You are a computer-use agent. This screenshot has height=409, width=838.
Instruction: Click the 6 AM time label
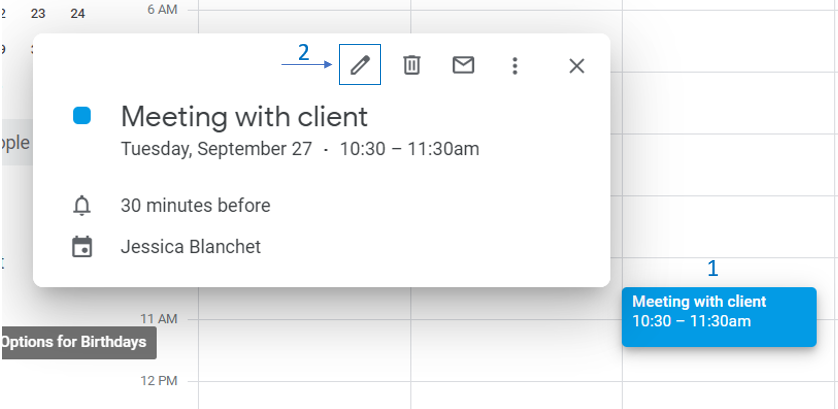(161, 7)
